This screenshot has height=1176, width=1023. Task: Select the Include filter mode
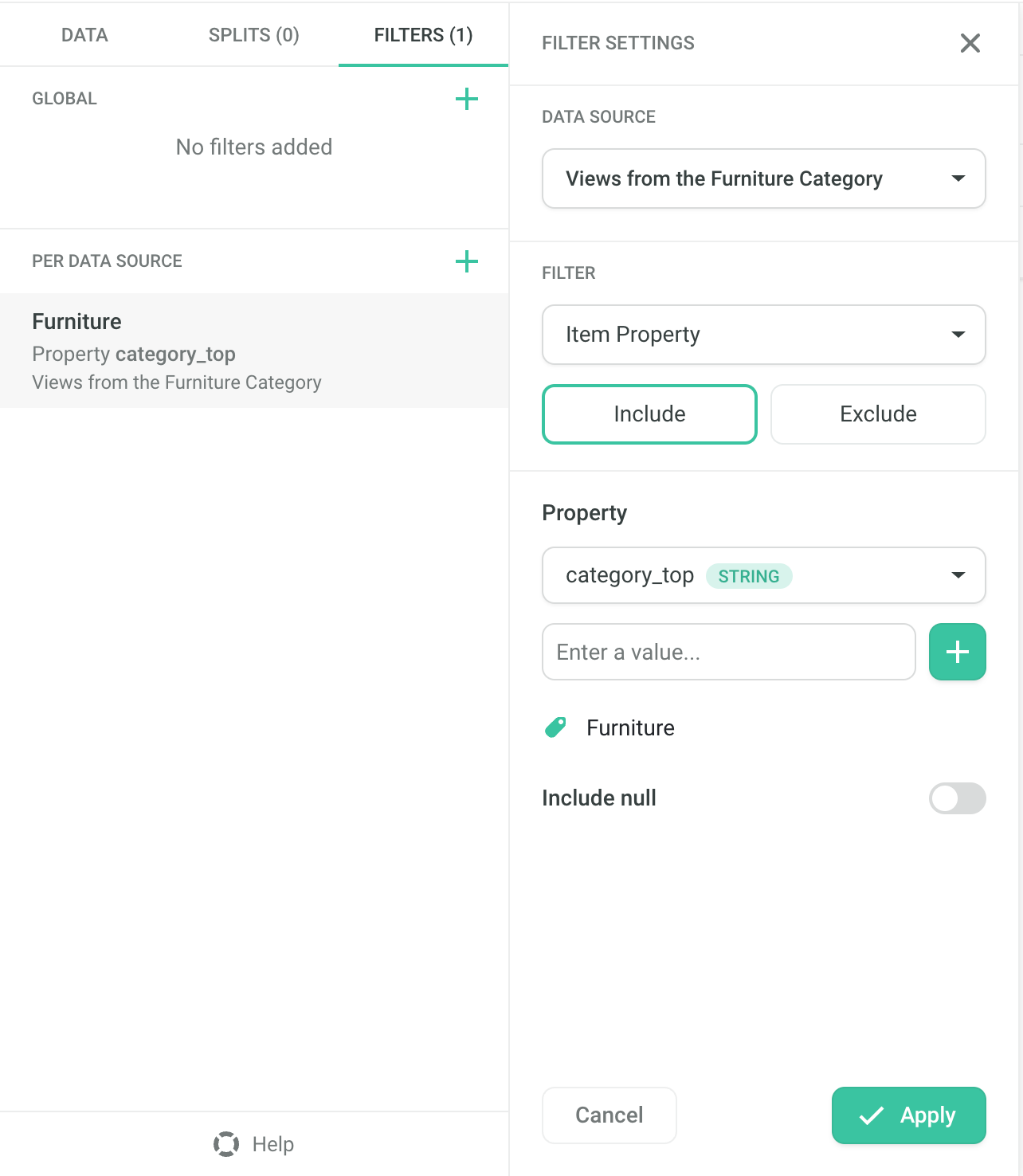coord(649,414)
